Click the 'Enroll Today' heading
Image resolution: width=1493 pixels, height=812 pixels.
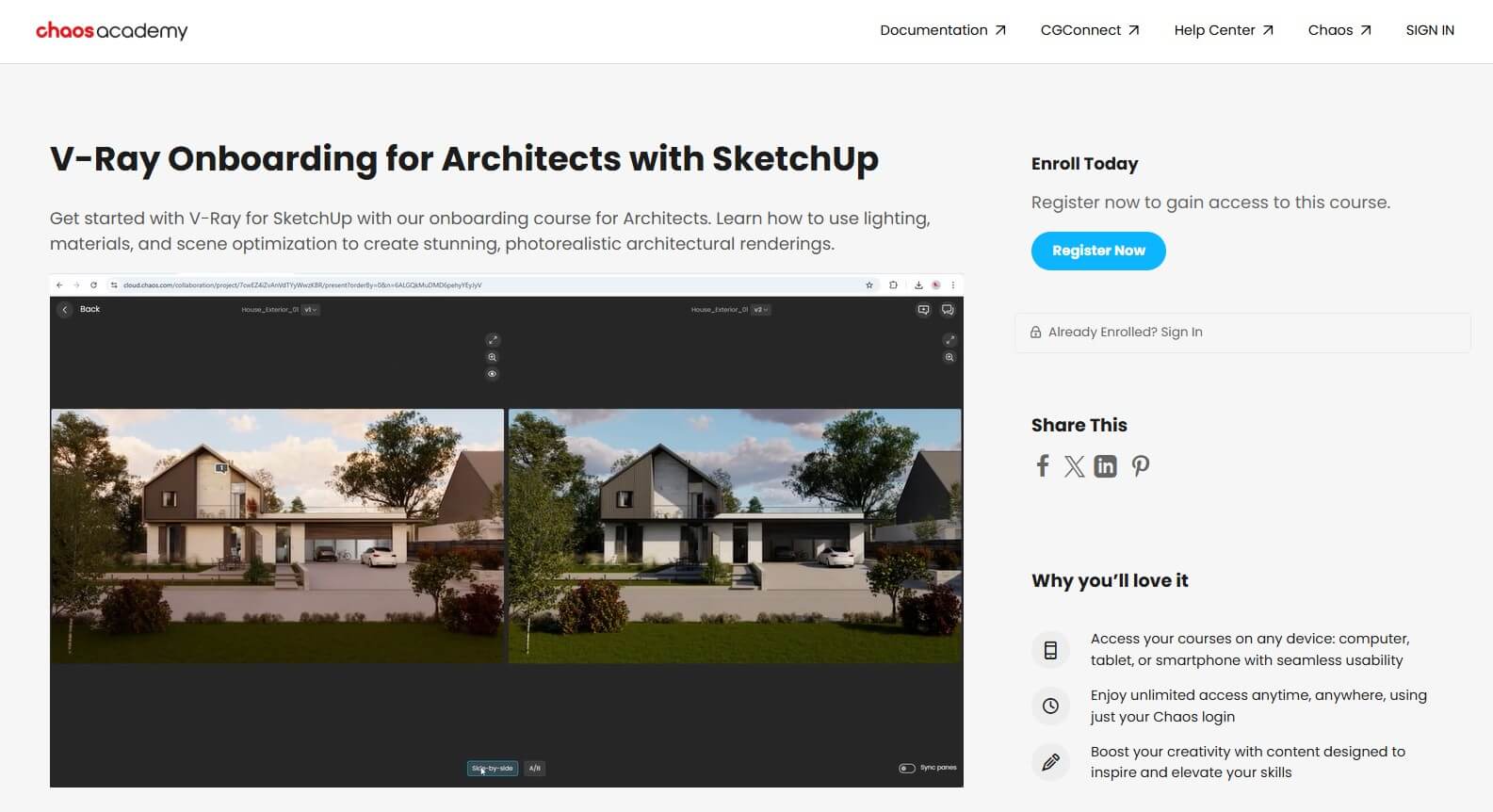pyautogui.click(x=1084, y=164)
